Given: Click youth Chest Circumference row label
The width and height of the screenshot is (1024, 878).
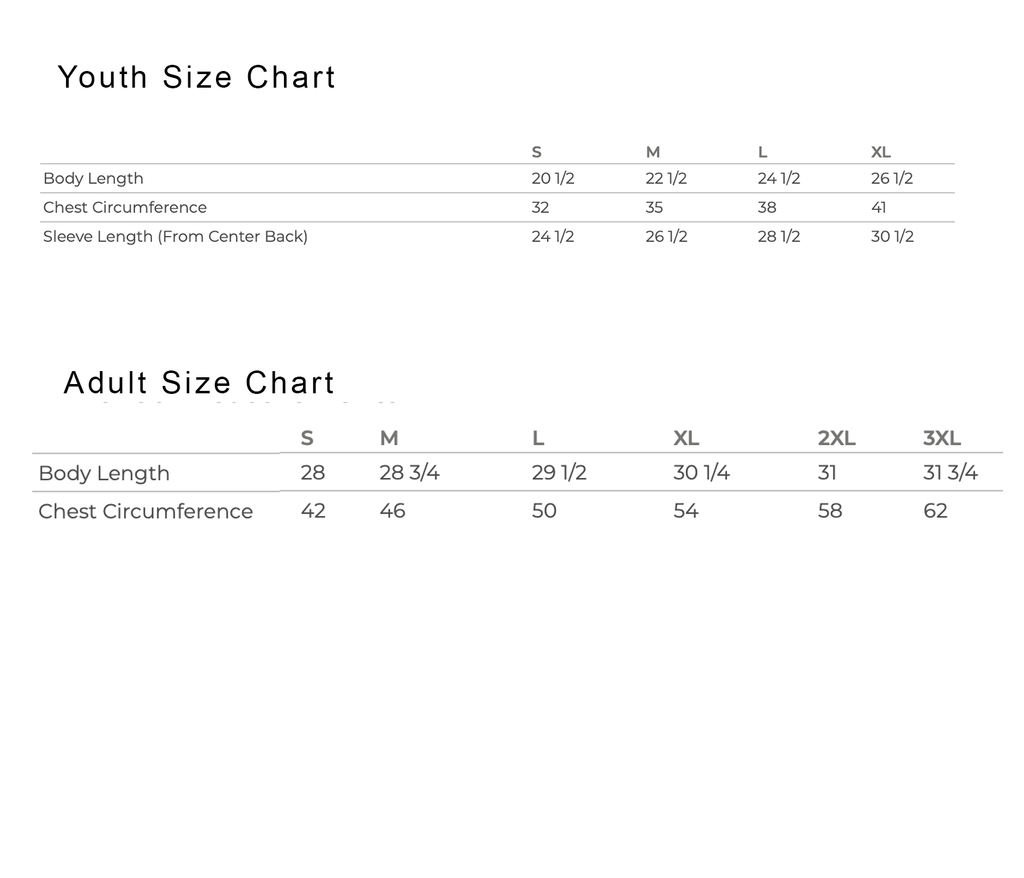Looking at the screenshot, I should (x=125, y=207).
